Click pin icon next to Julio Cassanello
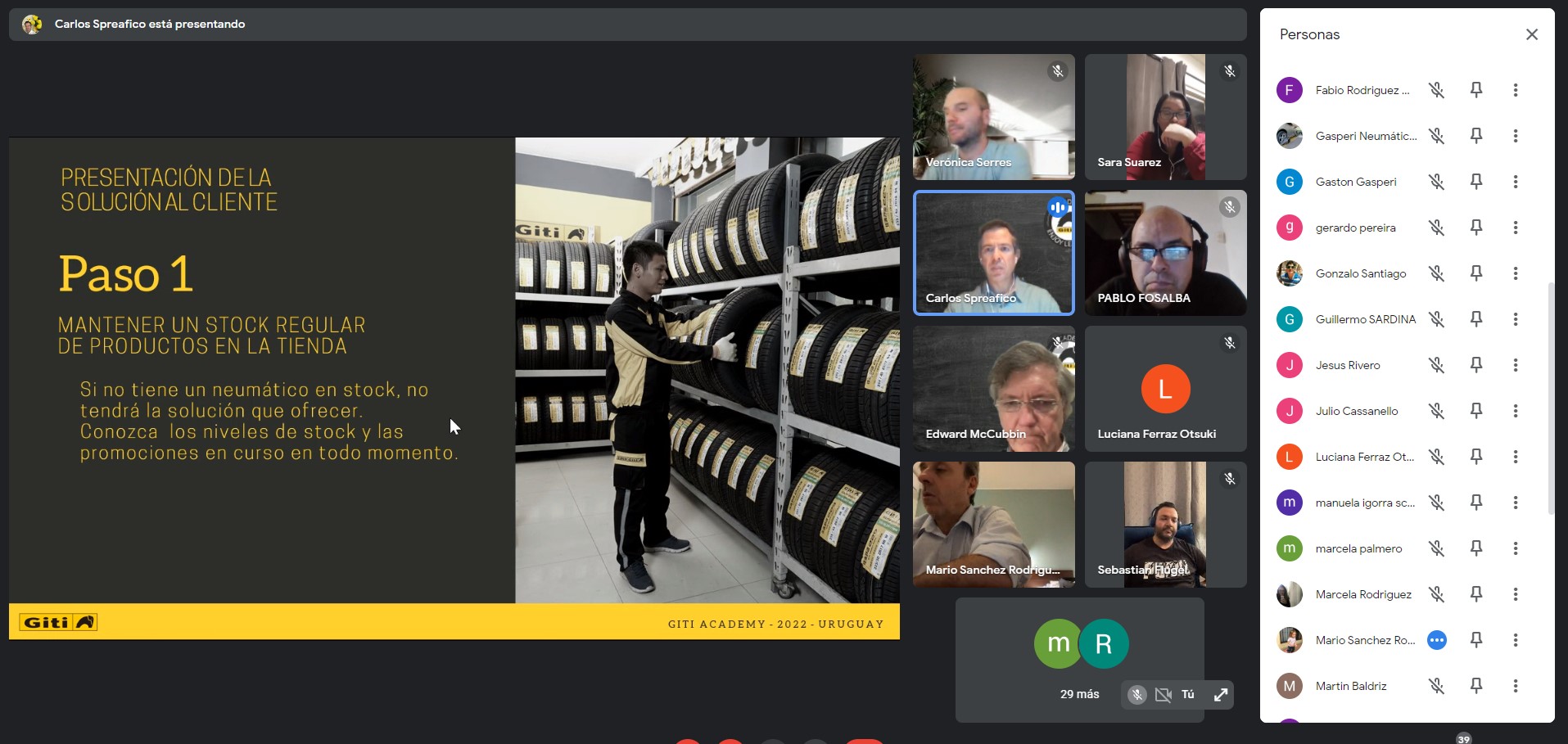Image resolution: width=1568 pixels, height=744 pixels. click(x=1475, y=411)
